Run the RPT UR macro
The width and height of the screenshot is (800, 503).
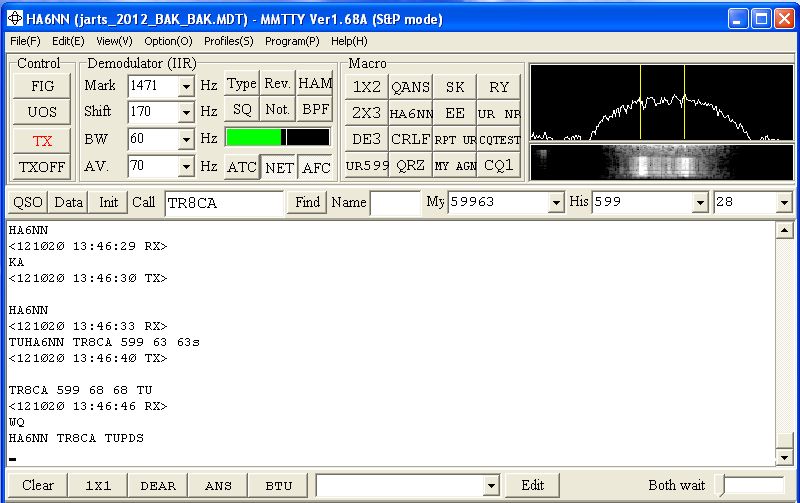coord(455,139)
